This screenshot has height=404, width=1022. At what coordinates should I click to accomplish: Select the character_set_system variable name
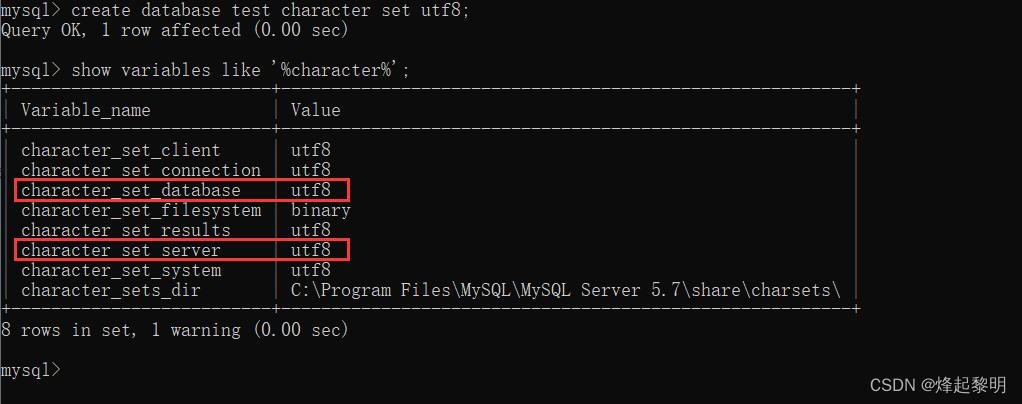pyautogui.click(x=121, y=270)
